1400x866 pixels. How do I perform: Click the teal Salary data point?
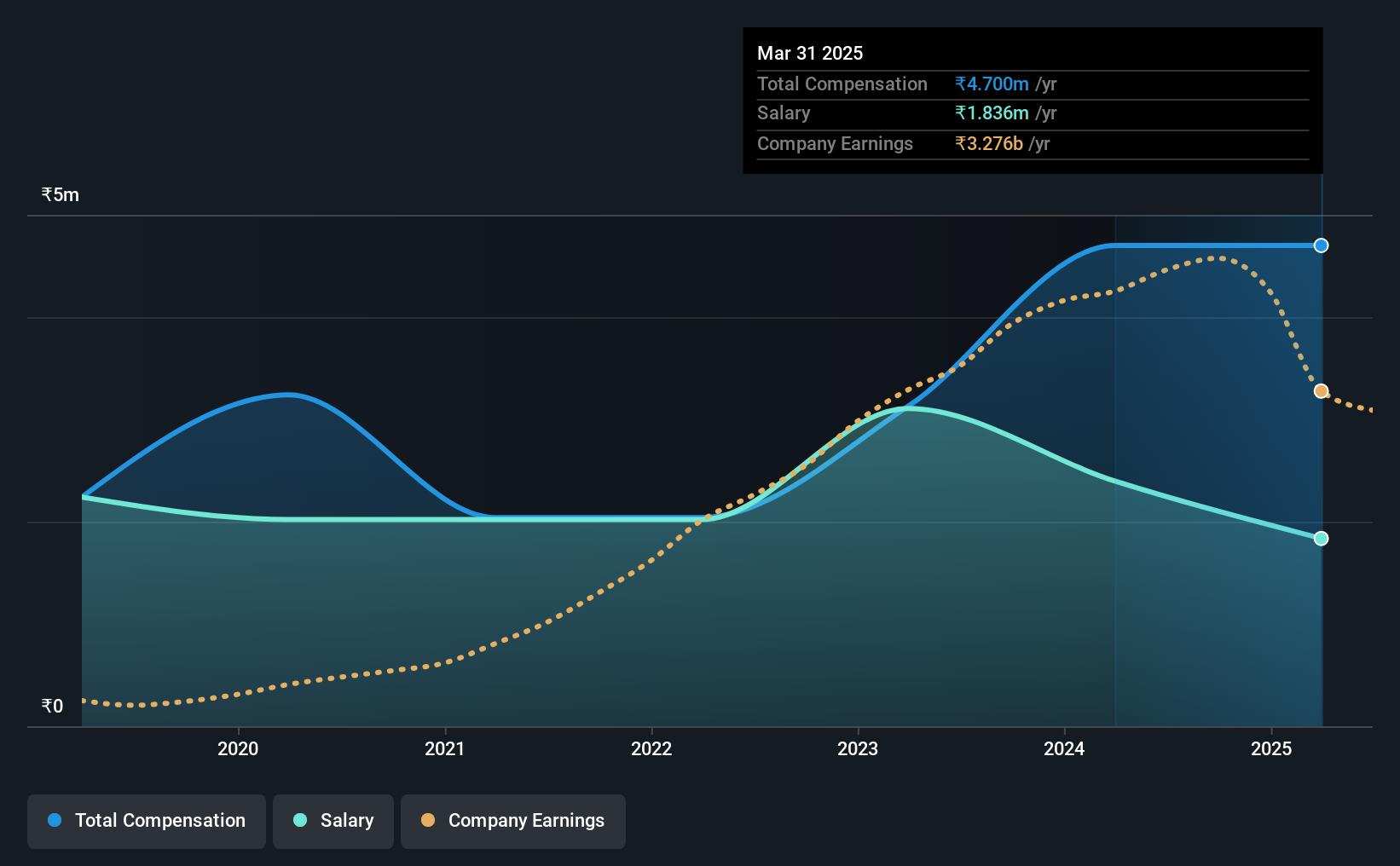pyautogui.click(x=1321, y=539)
